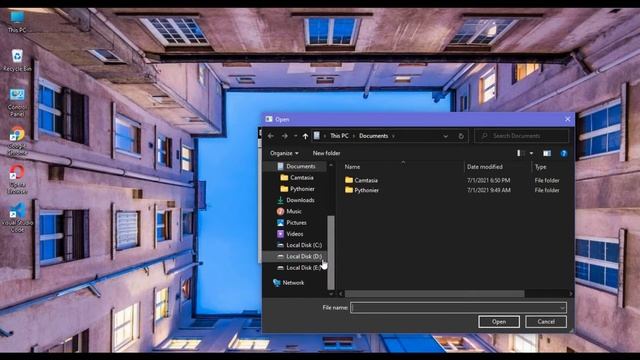Screen dimensions: 640x360
Task: Go forward in the Open dialog
Action: click(x=284, y=136)
